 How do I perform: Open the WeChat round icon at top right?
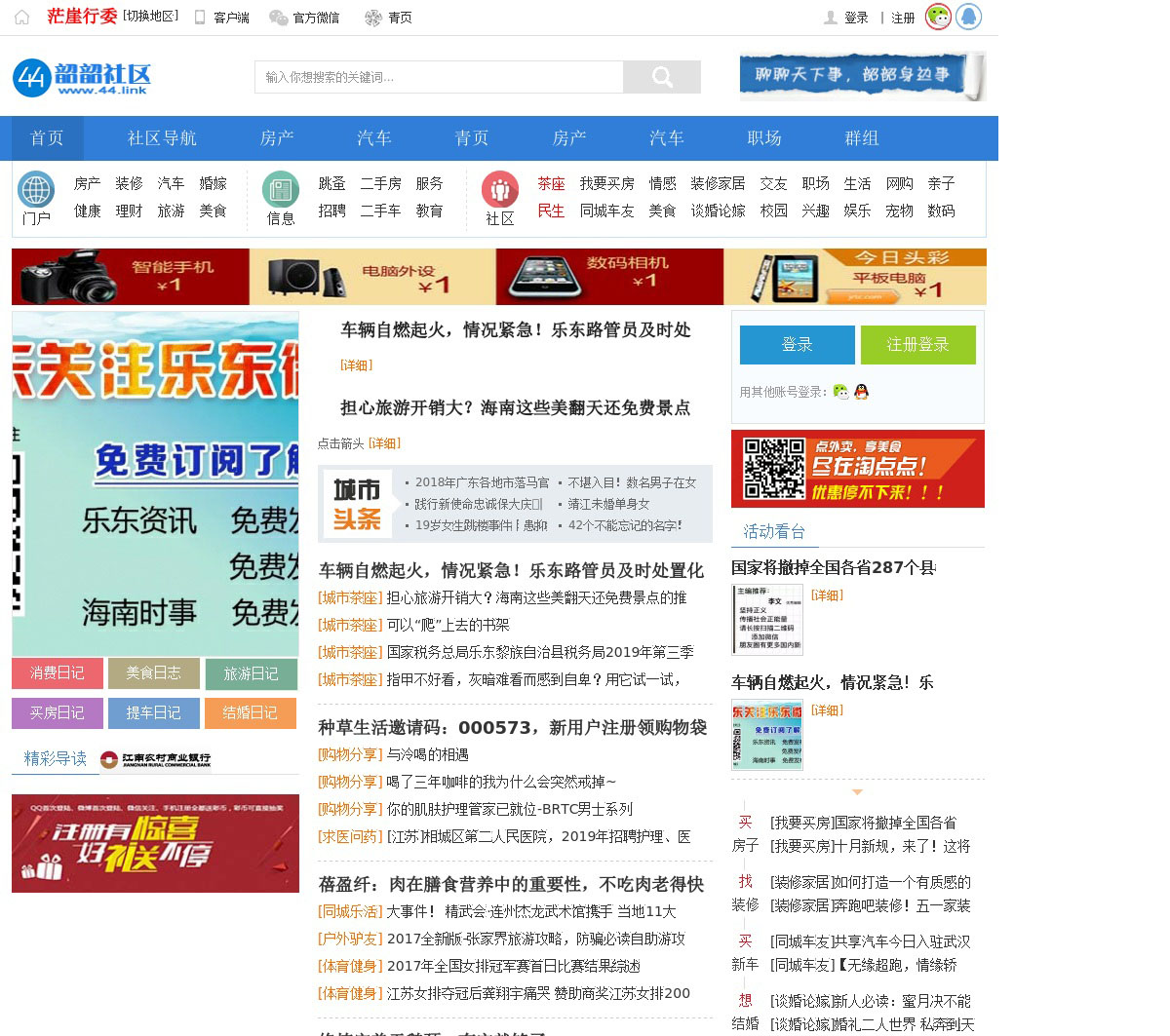938,17
